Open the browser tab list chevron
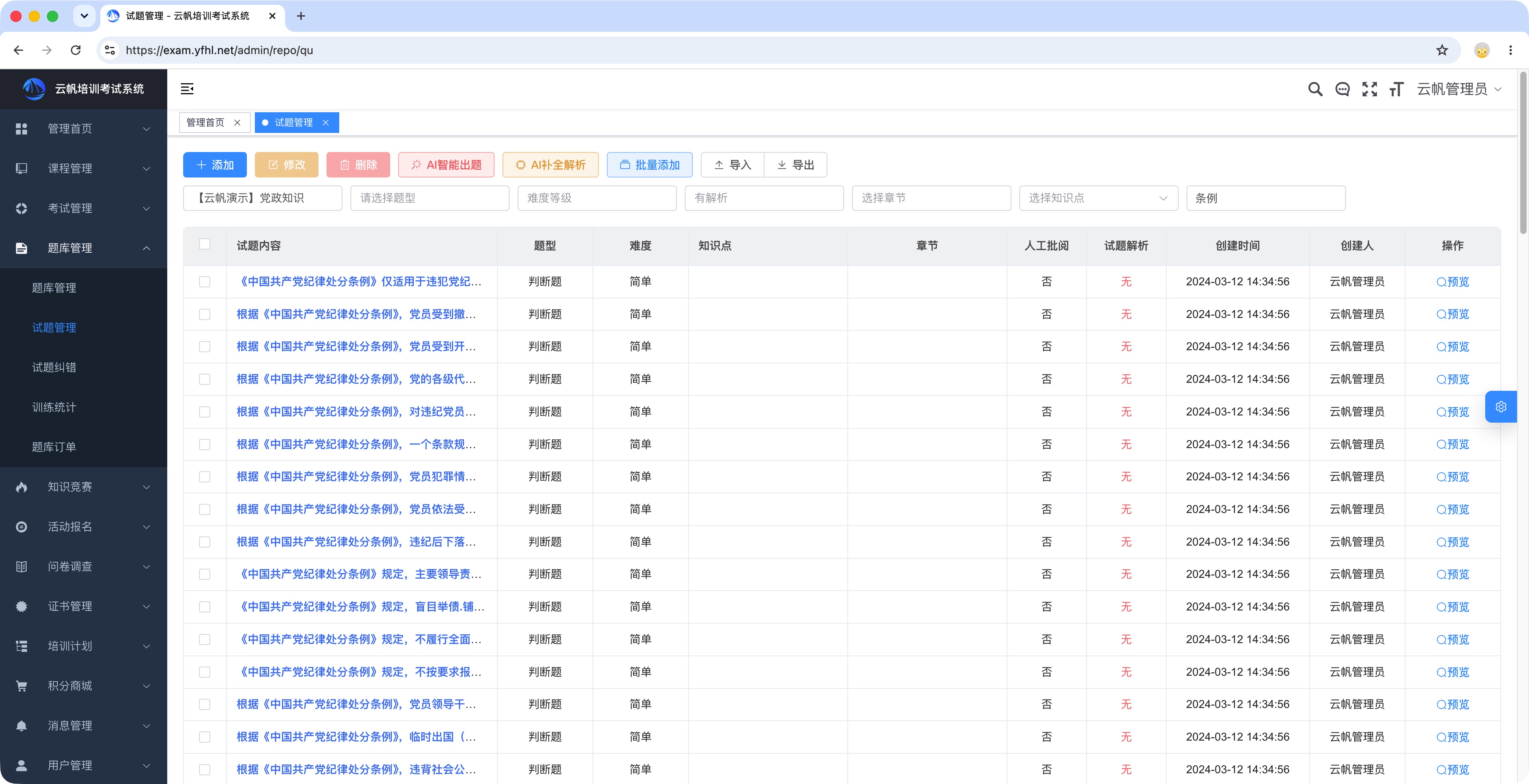 (x=84, y=16)
